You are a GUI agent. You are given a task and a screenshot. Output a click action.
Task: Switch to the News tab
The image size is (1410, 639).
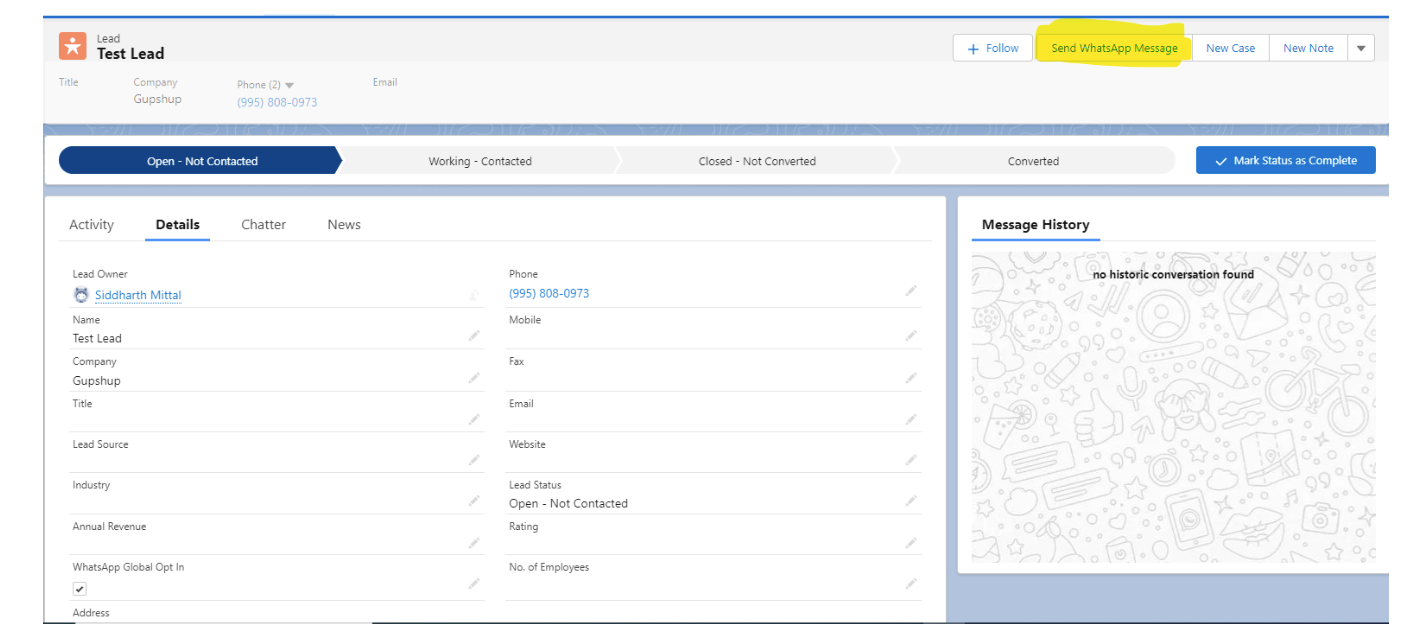coord(344,225)
